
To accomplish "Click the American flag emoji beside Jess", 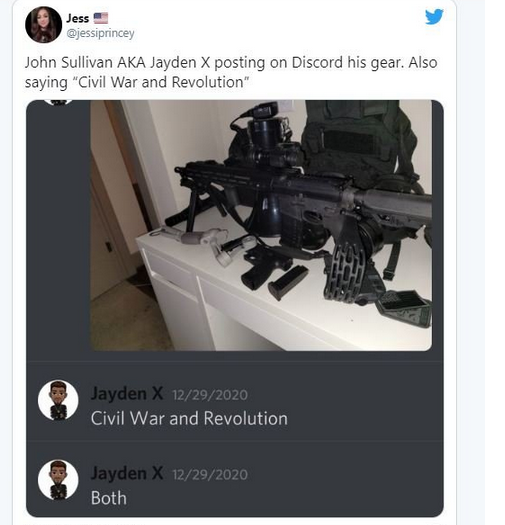I will [101, 18].
